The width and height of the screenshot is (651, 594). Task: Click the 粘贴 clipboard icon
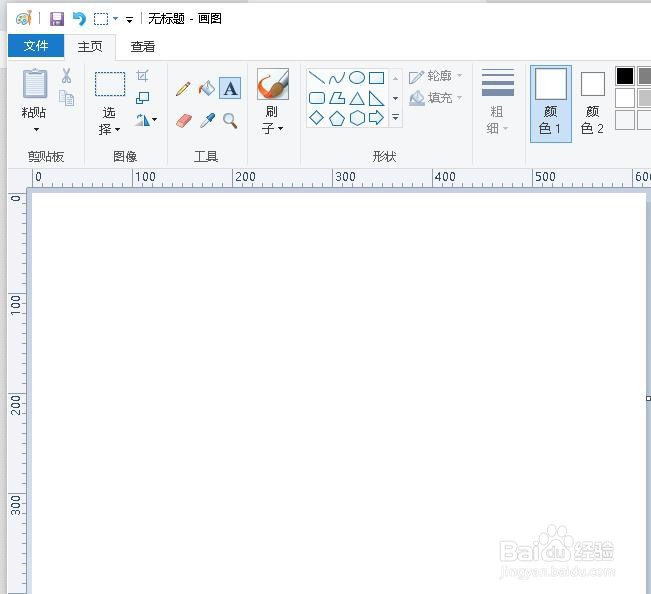35,83
